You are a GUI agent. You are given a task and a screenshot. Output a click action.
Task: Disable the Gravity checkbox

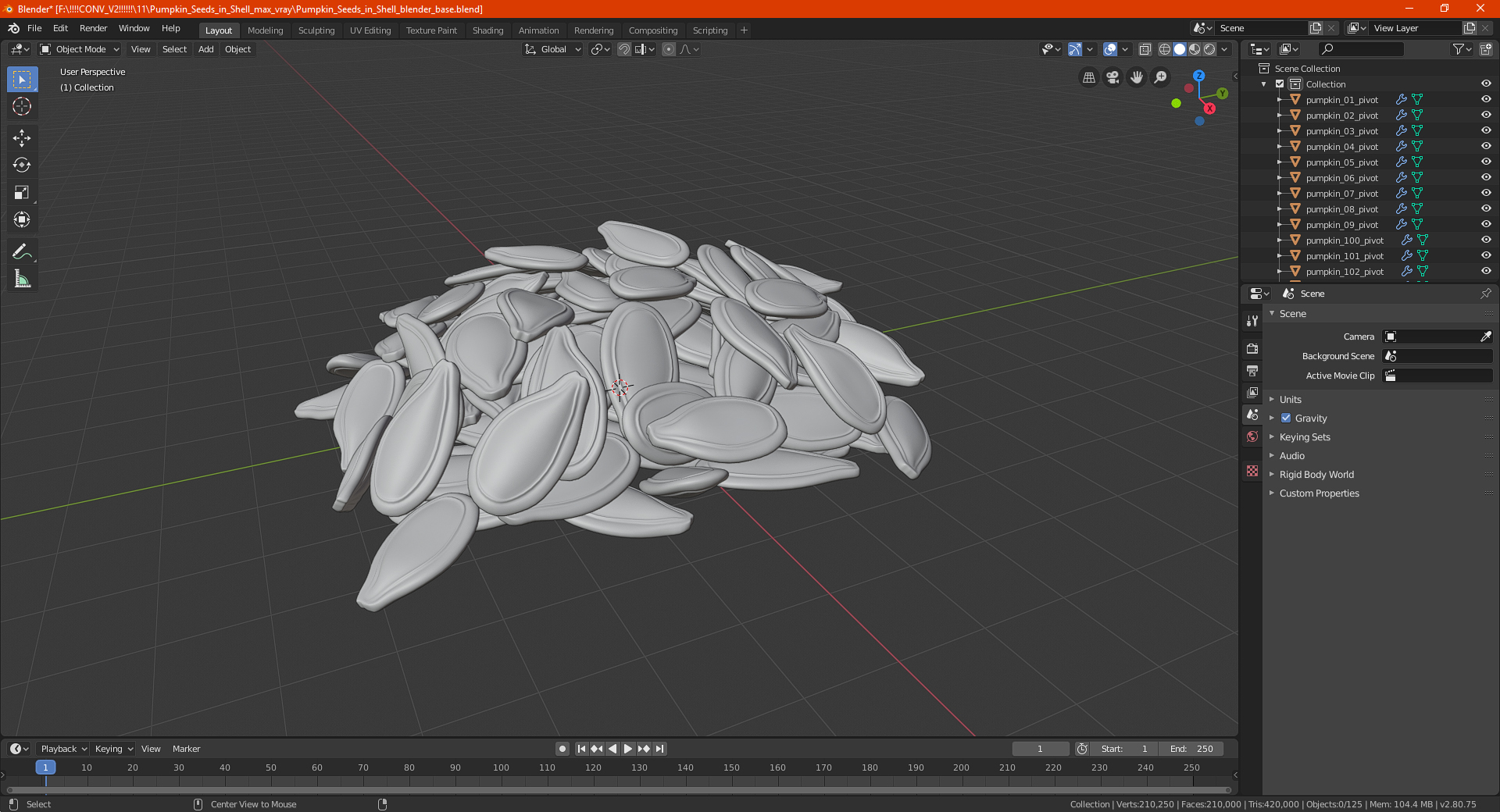tap(1286, 418)
